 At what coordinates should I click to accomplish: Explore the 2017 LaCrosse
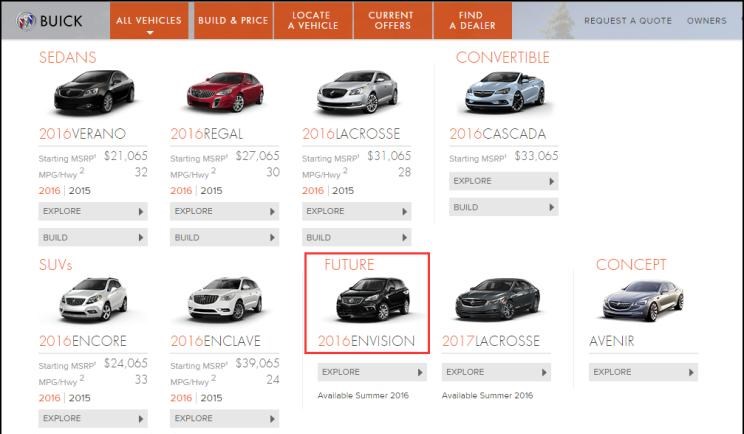click(x=496, y=372)
